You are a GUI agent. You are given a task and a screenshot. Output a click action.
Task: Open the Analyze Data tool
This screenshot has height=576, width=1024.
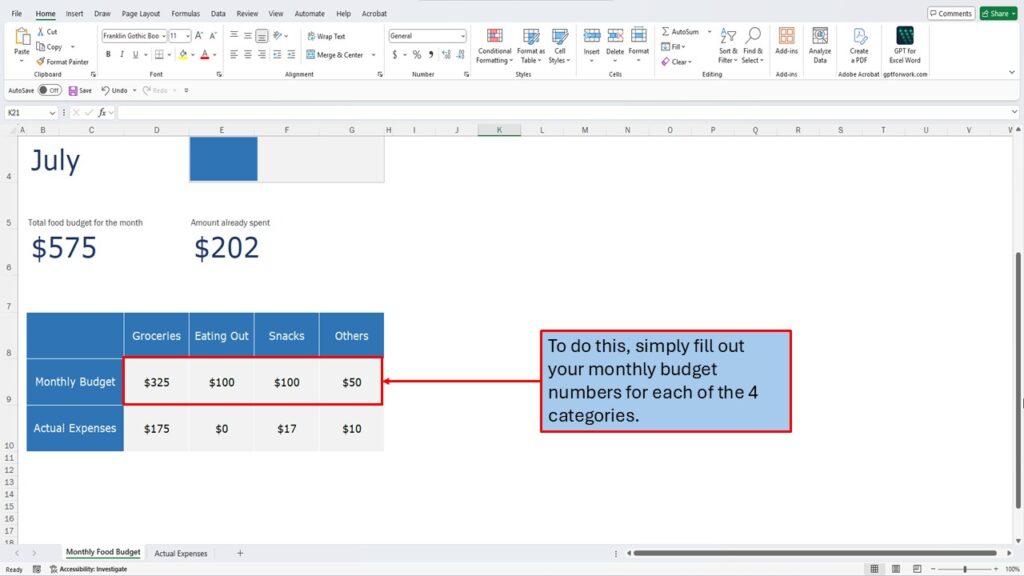(x=820, y=44)
